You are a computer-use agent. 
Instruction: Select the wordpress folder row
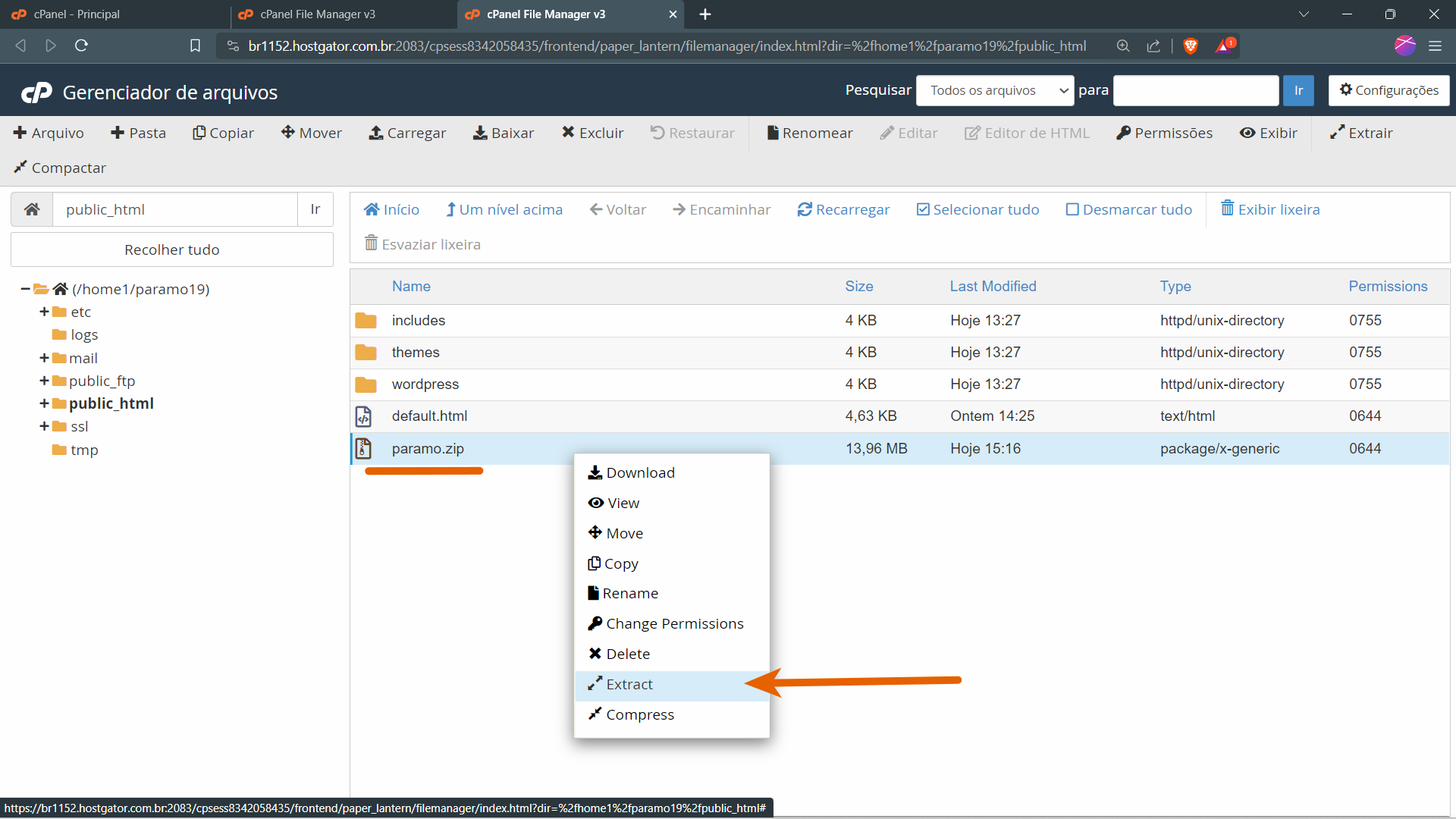(x=899, y=384)
